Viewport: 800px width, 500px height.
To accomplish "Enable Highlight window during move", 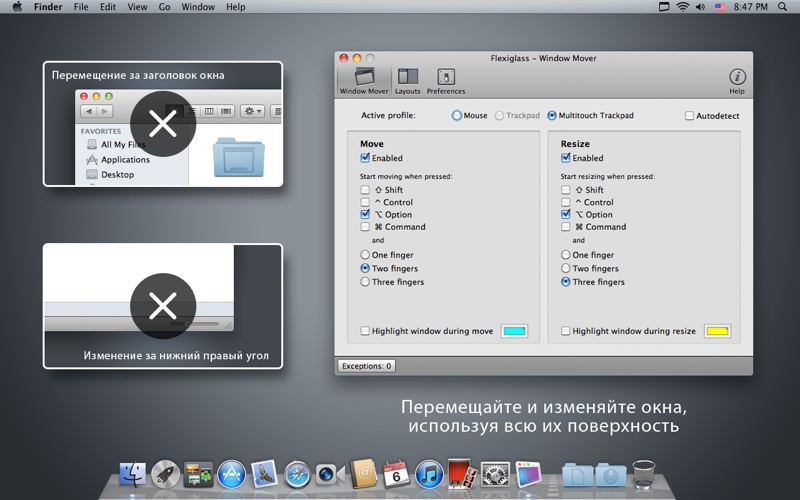I will tap(365, 331).
